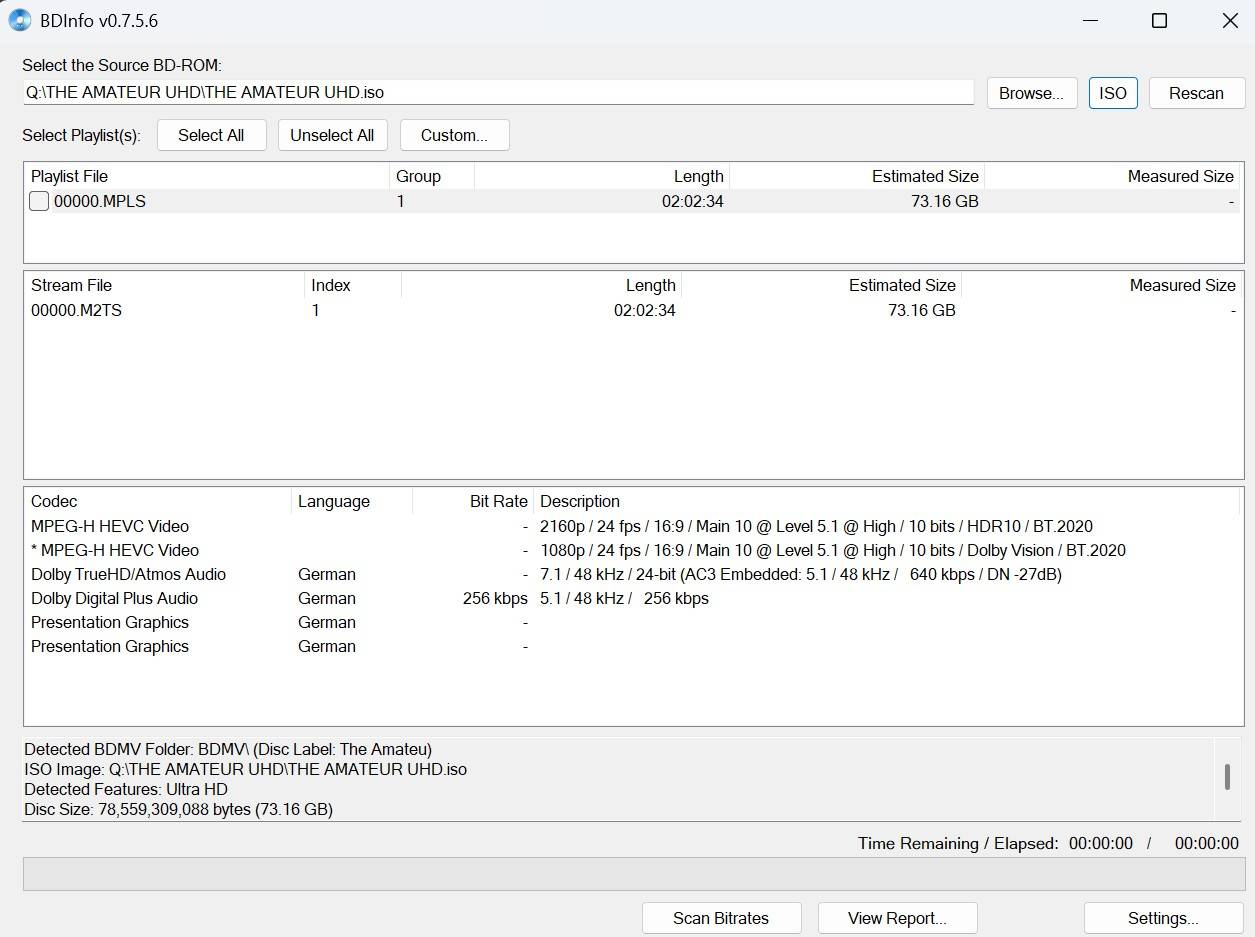Click the Description column header
The height and width of the screenshot is (937, 1255).
click(x=888, y=501)
